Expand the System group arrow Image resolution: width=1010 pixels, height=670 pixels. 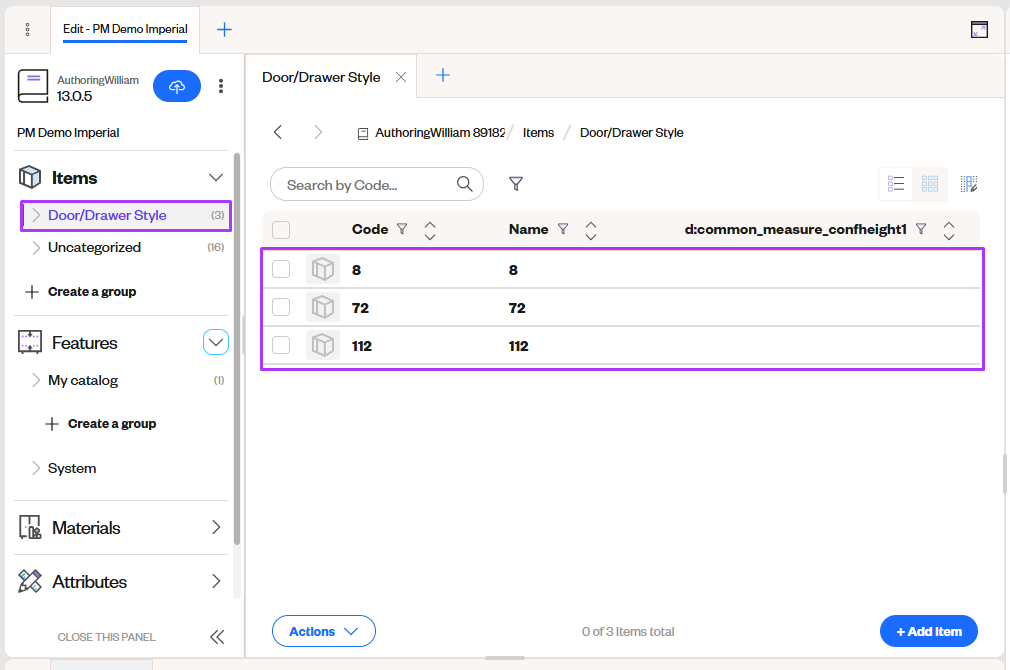pyautogui.click(x=36, y=468)
